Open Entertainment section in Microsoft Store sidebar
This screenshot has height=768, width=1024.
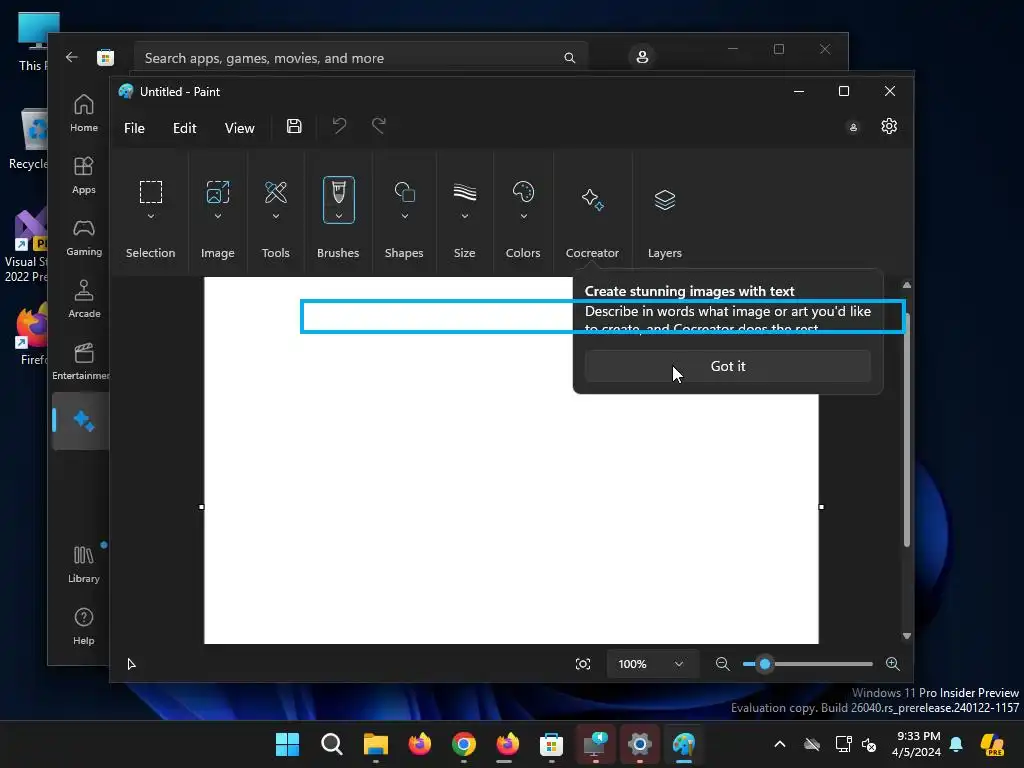click(x=82, y=361)
